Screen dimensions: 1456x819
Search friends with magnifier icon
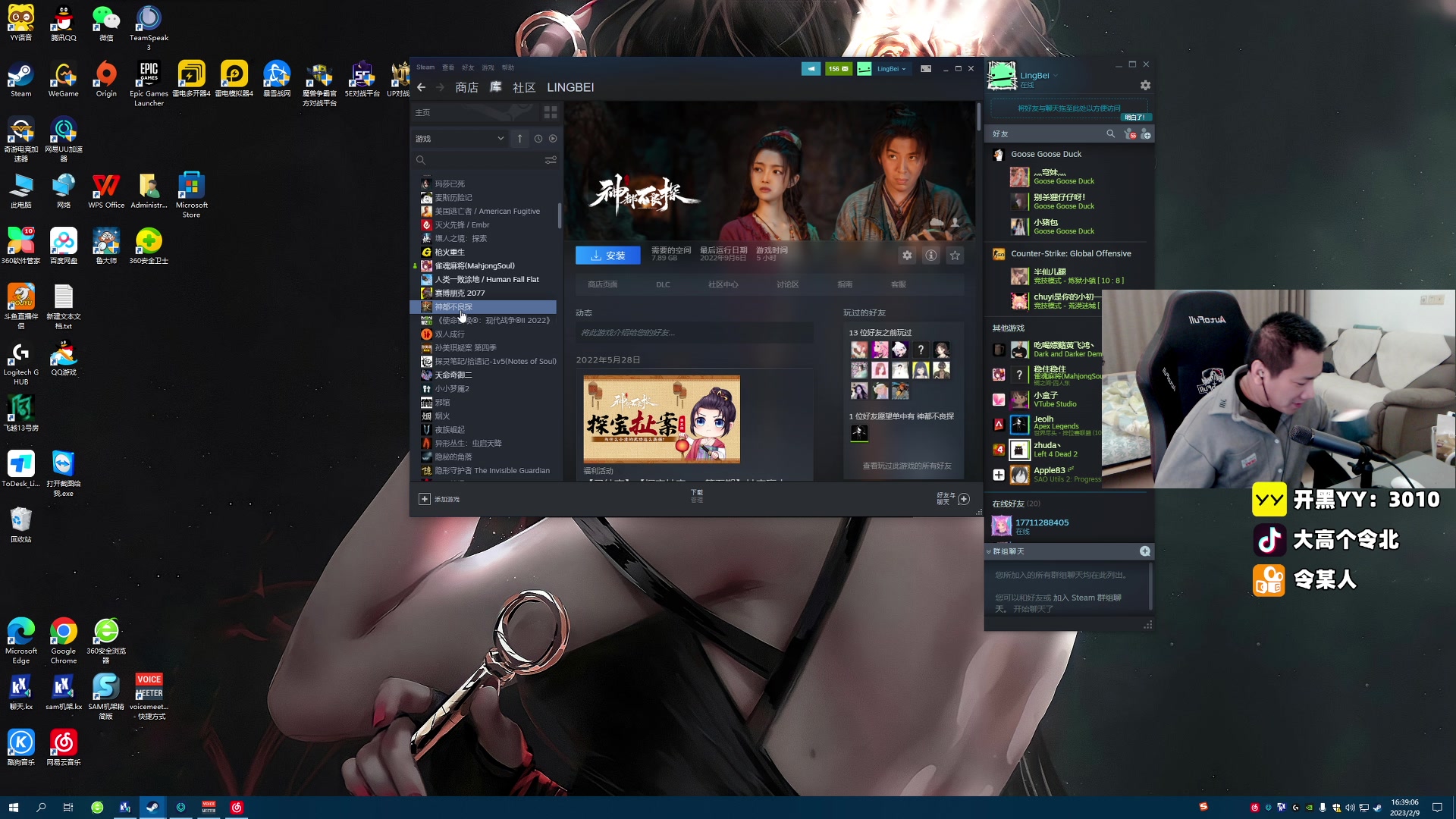pyautogui.click(x=1110, y=133)
